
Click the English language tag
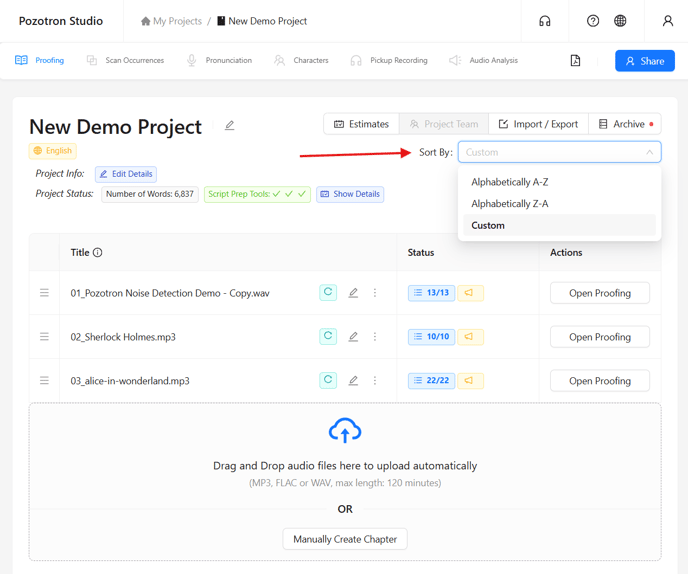pos(53,151)
